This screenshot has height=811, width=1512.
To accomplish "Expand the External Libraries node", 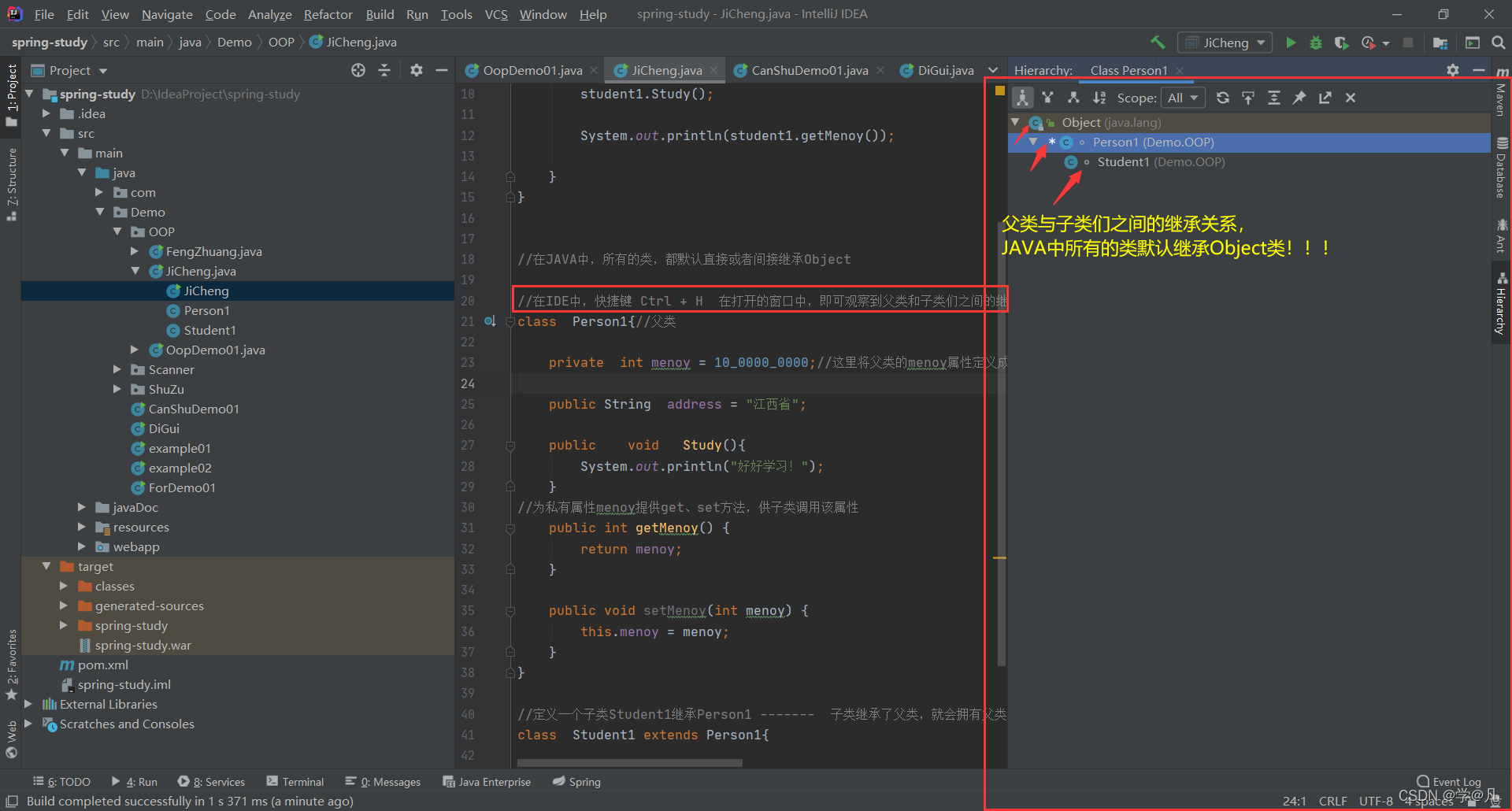I will click(28, 704).
